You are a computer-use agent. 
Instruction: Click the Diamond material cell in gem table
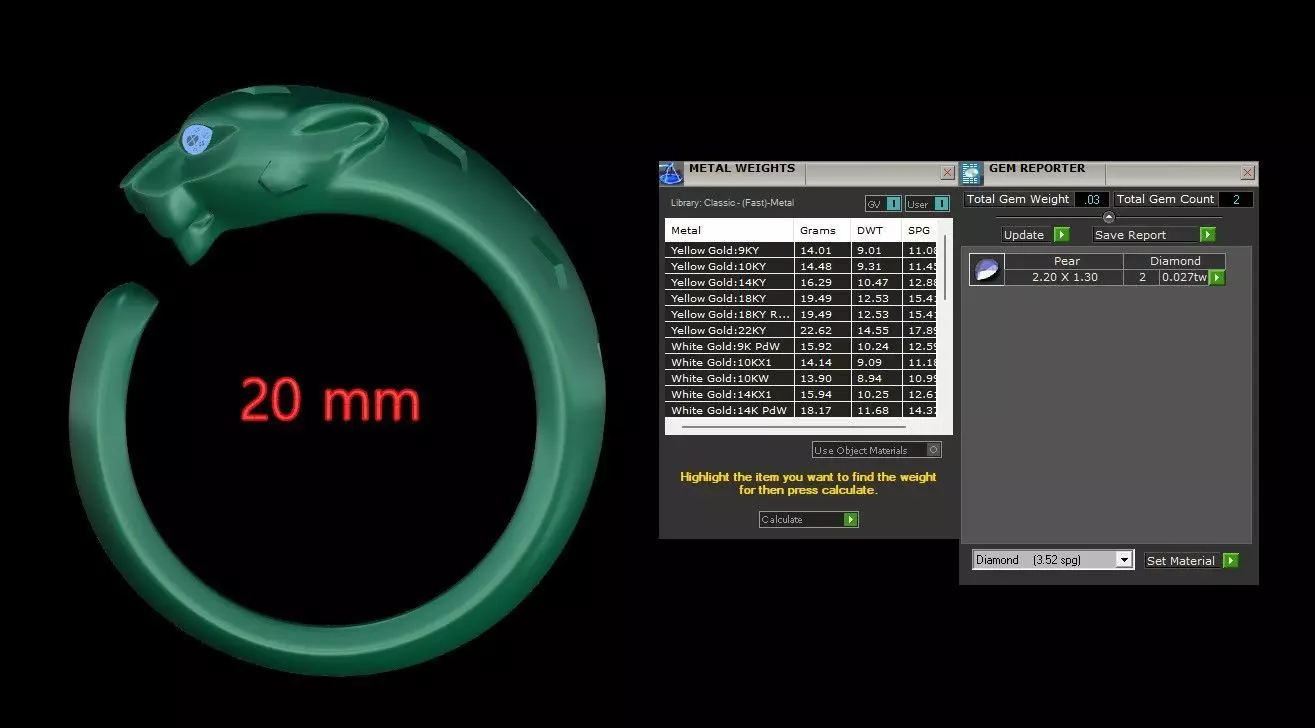point(1175,261)
